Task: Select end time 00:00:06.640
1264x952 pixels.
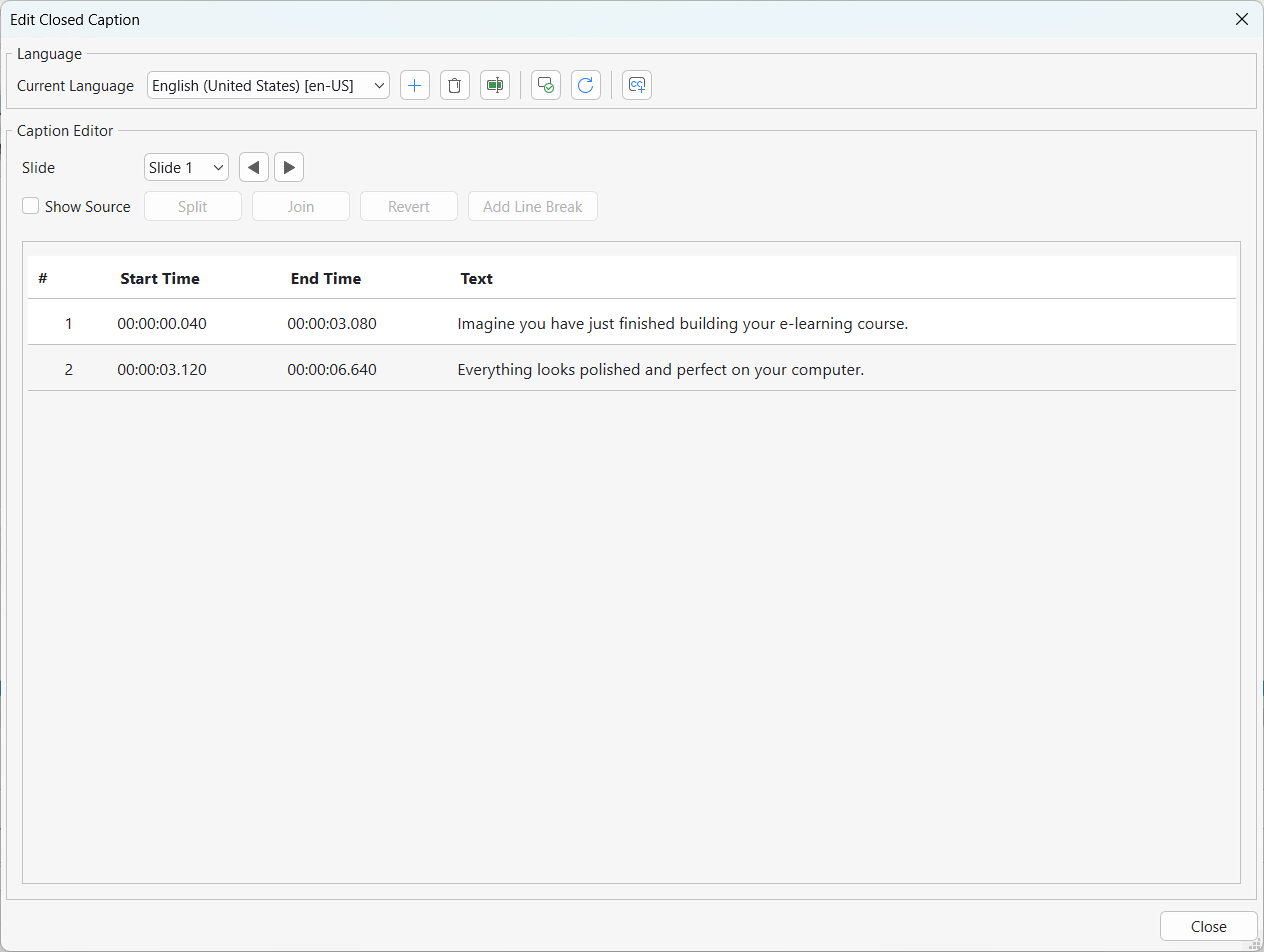Action: point(332,369)
